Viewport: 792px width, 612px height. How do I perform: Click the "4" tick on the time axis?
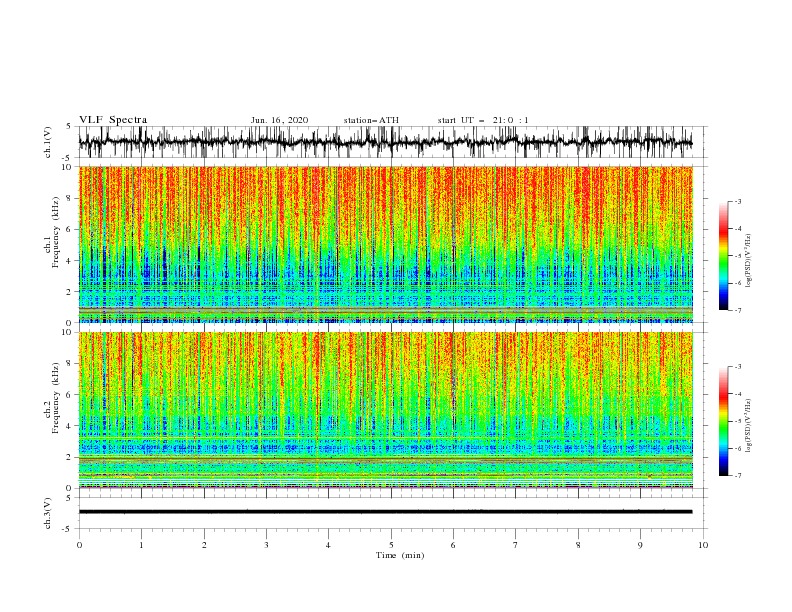coord(328,545)
